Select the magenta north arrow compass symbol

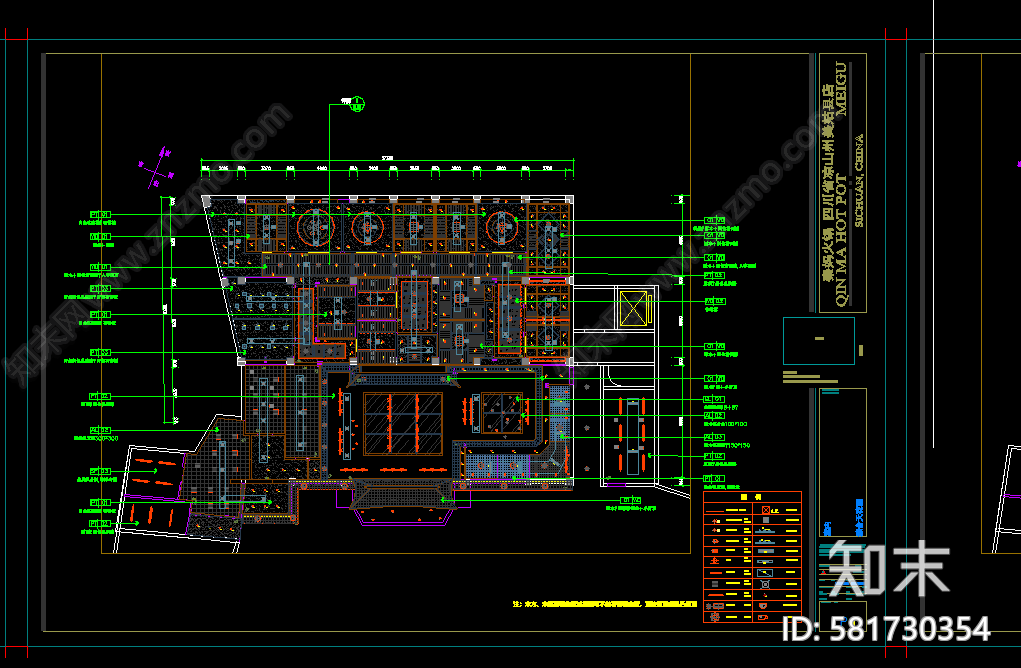click(x=157, y=167)
